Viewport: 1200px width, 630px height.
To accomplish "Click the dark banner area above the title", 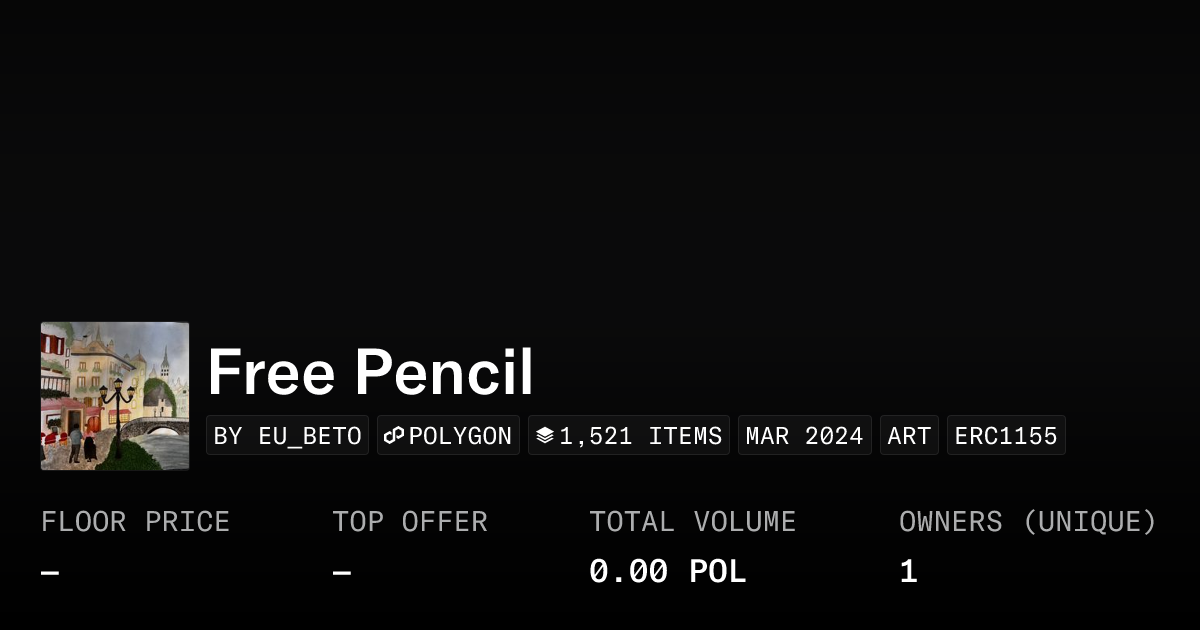I will click(x=600, y=160).
